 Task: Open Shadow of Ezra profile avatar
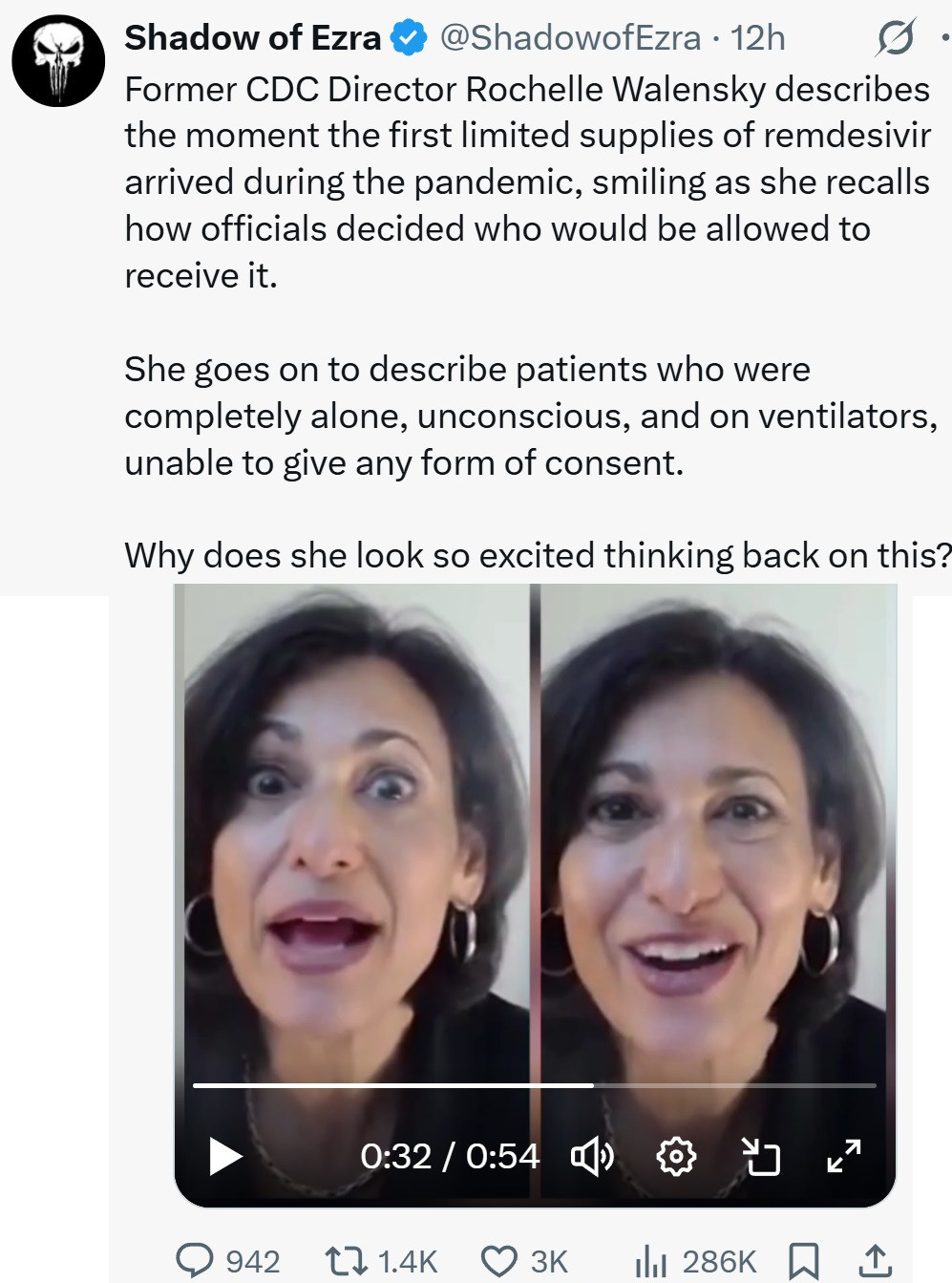[58, 60]
